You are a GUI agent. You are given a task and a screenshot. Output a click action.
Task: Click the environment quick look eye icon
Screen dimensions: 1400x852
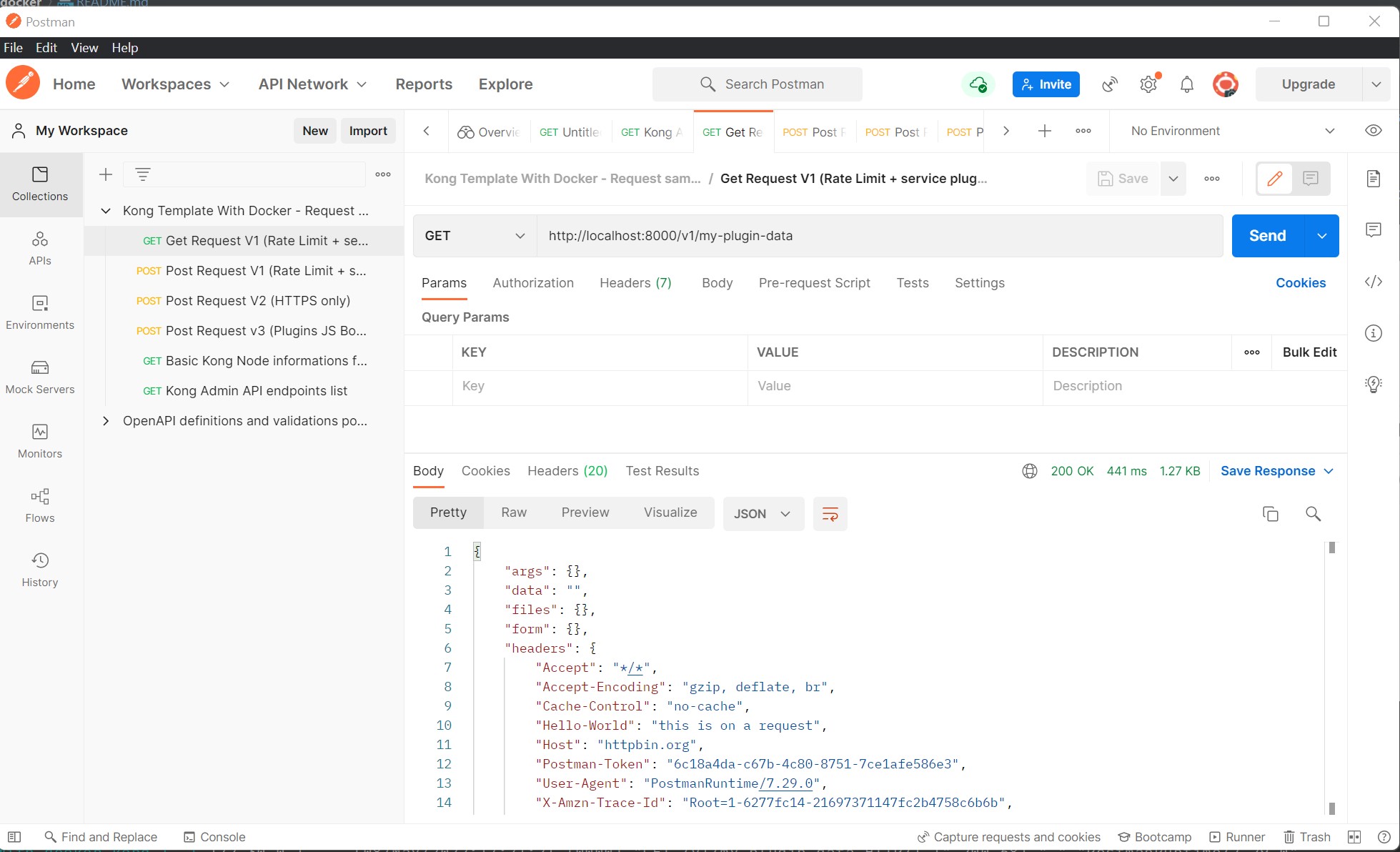[1373, 131]
